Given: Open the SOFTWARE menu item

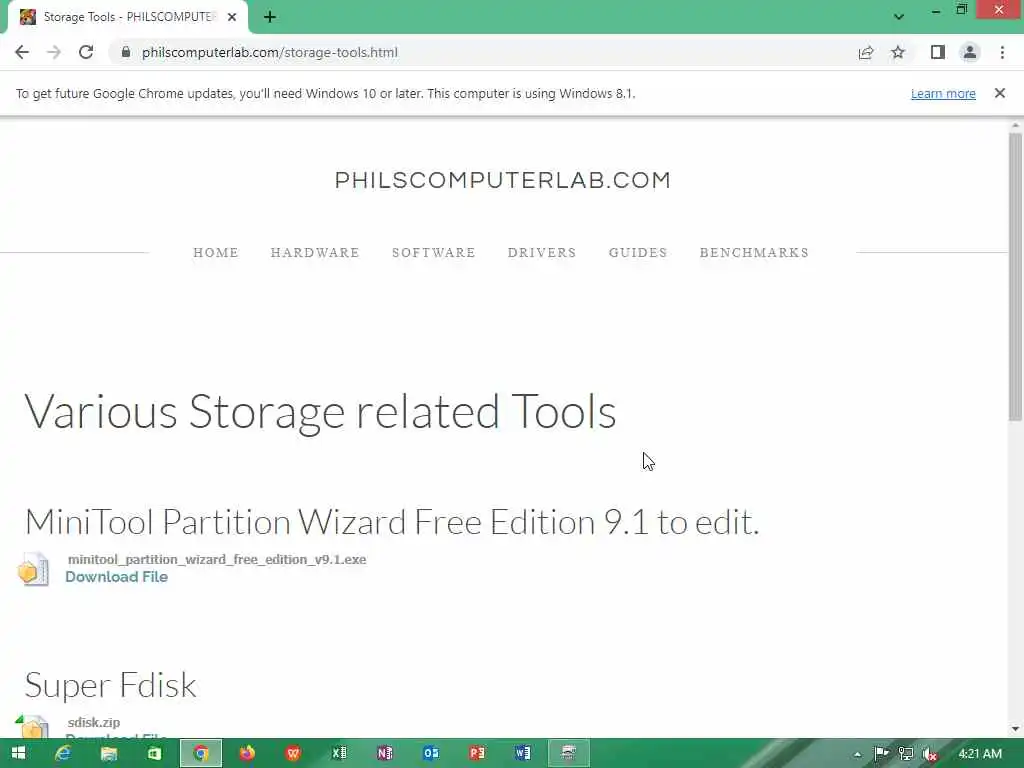Looking at the screenshot, I should point(434,253).
